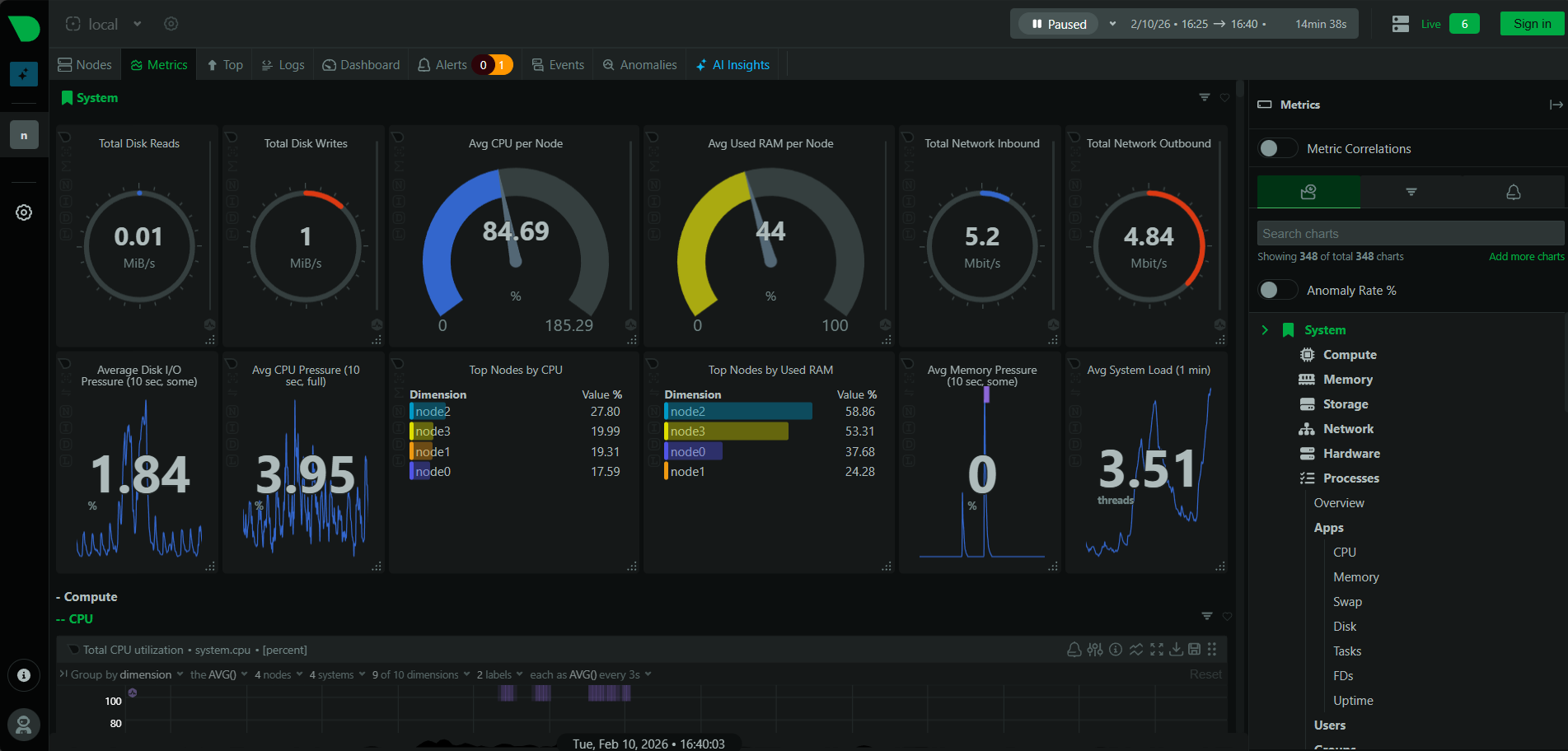Open the local space dropdown

104,24
